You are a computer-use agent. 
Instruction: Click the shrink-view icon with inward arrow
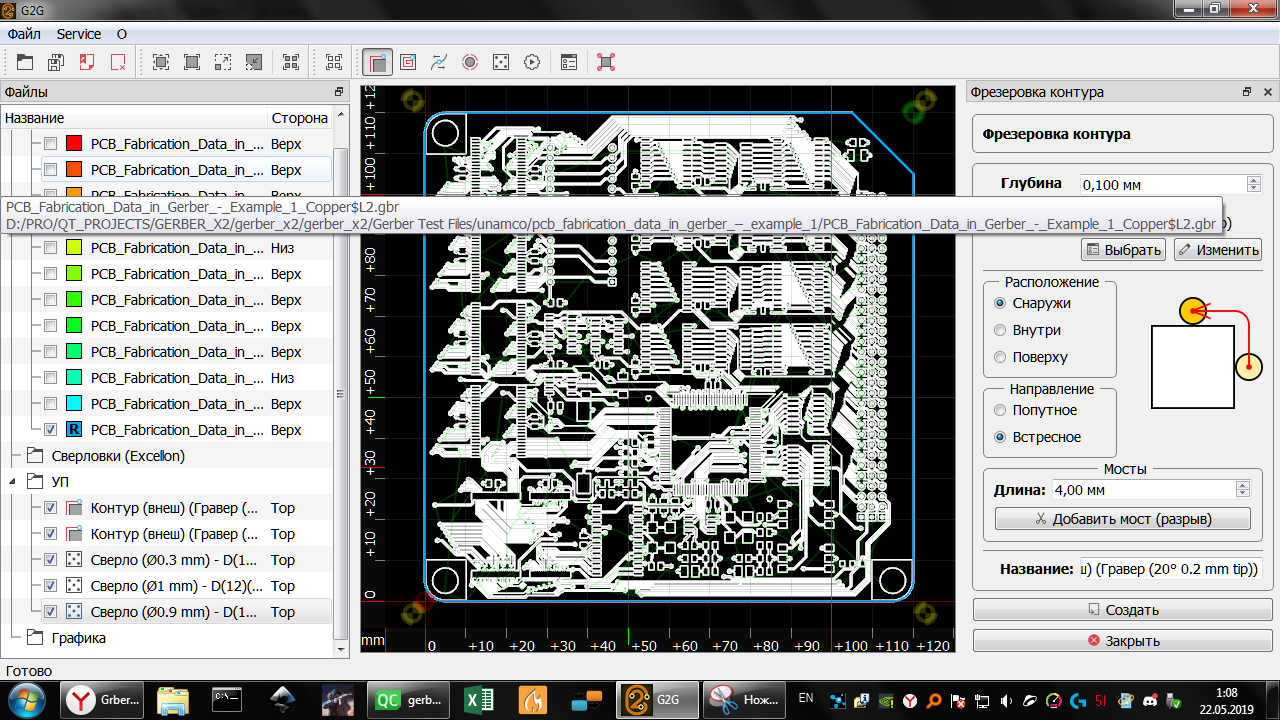[x=253, y=62]
